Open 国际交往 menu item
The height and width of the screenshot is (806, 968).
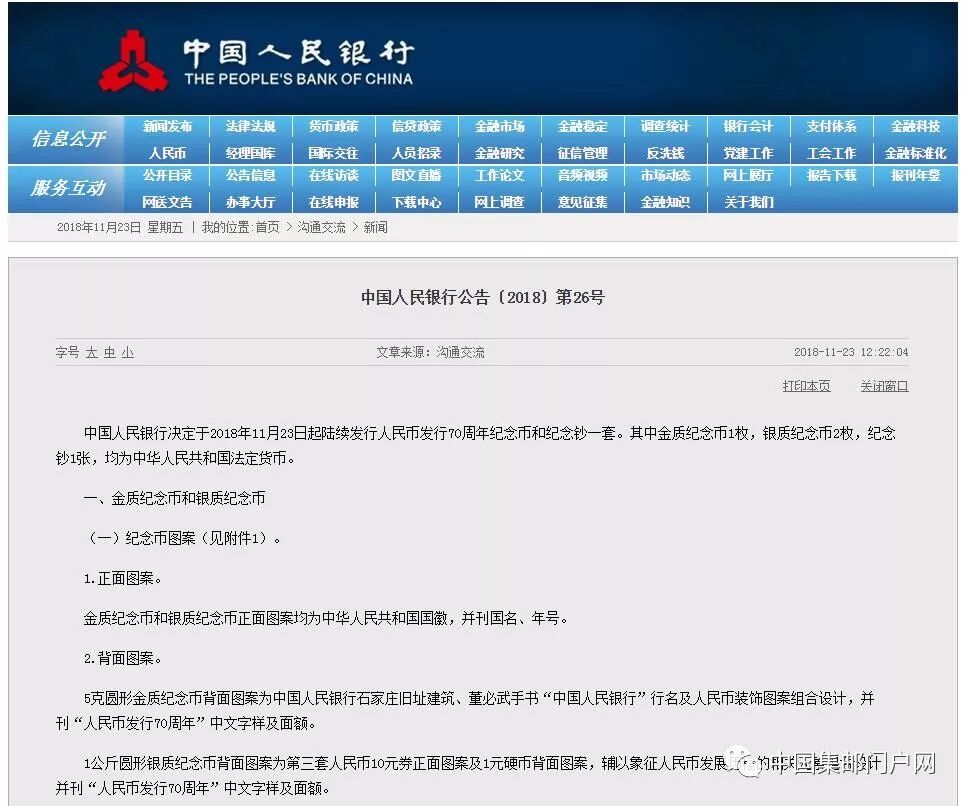[333, 153]
